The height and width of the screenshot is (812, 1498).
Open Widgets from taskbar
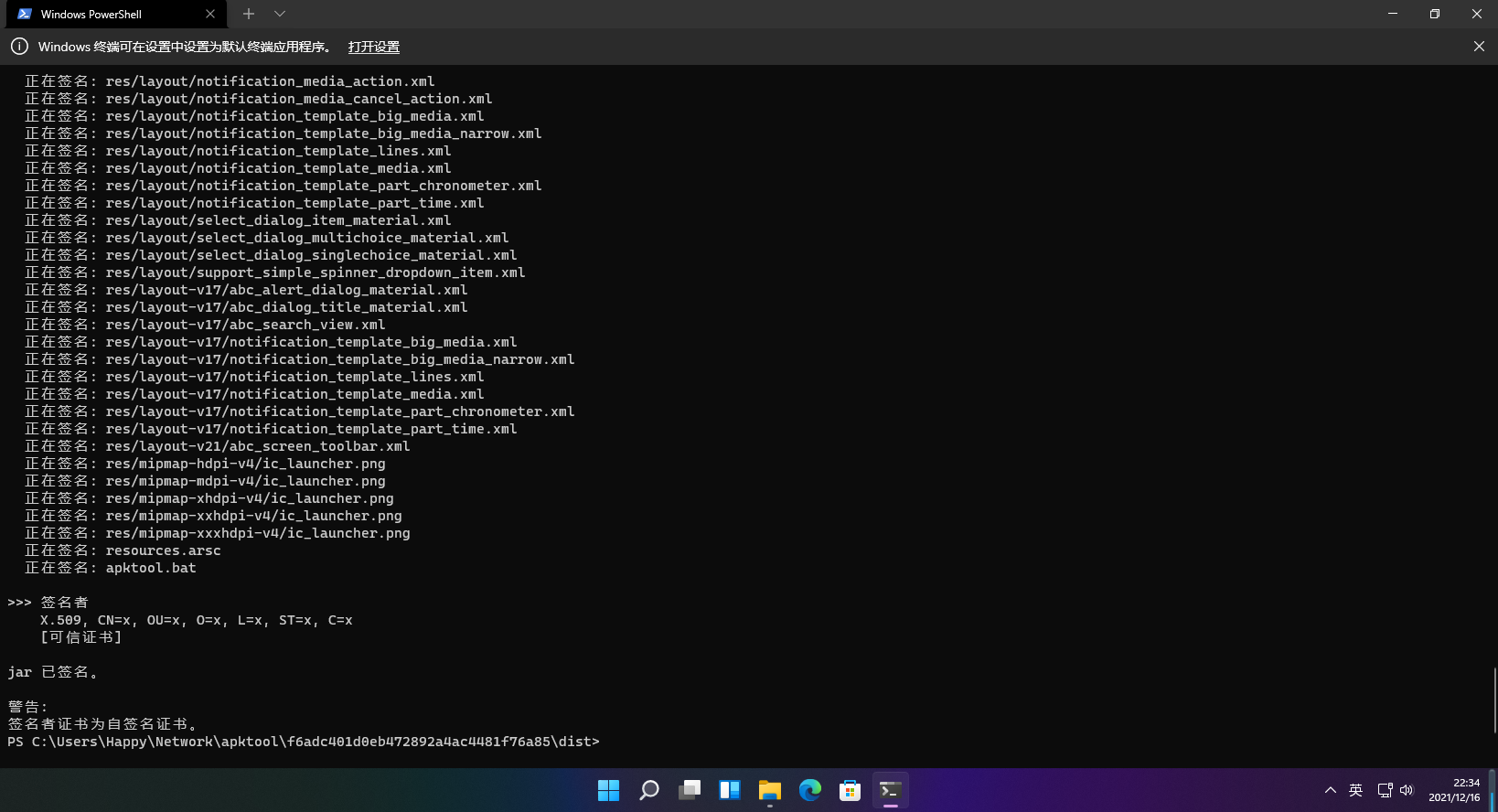(729, 790)
